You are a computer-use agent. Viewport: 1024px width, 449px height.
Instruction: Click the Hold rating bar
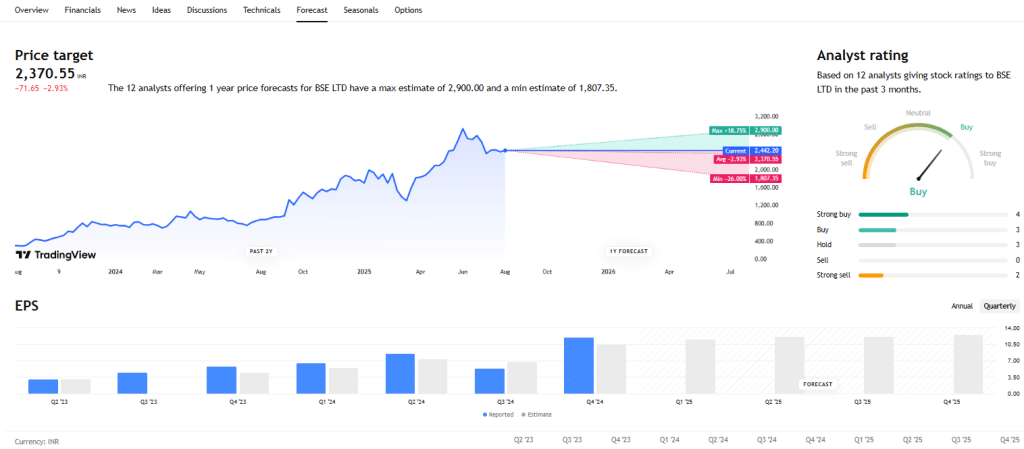click(932, 245)
